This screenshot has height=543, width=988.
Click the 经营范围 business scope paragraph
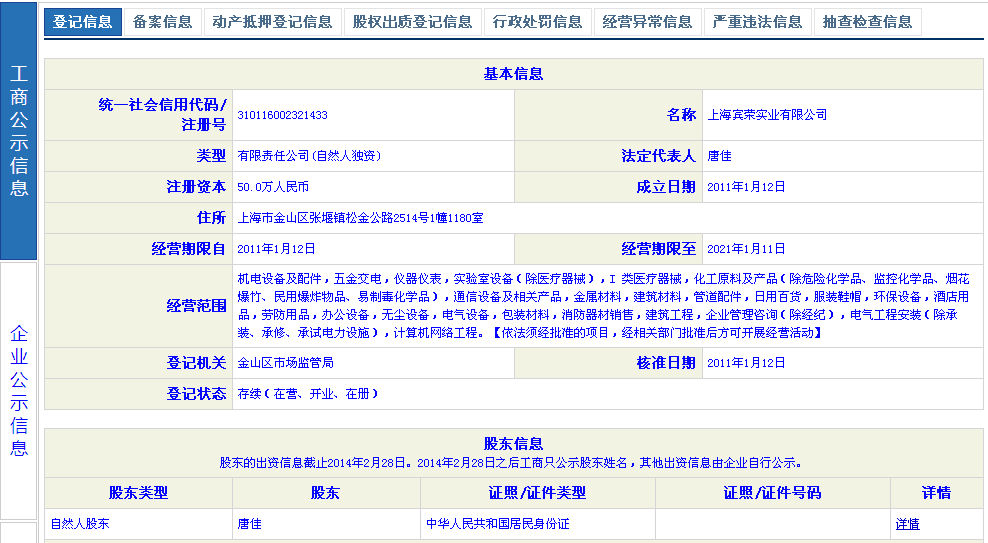(x=603, y=305)
